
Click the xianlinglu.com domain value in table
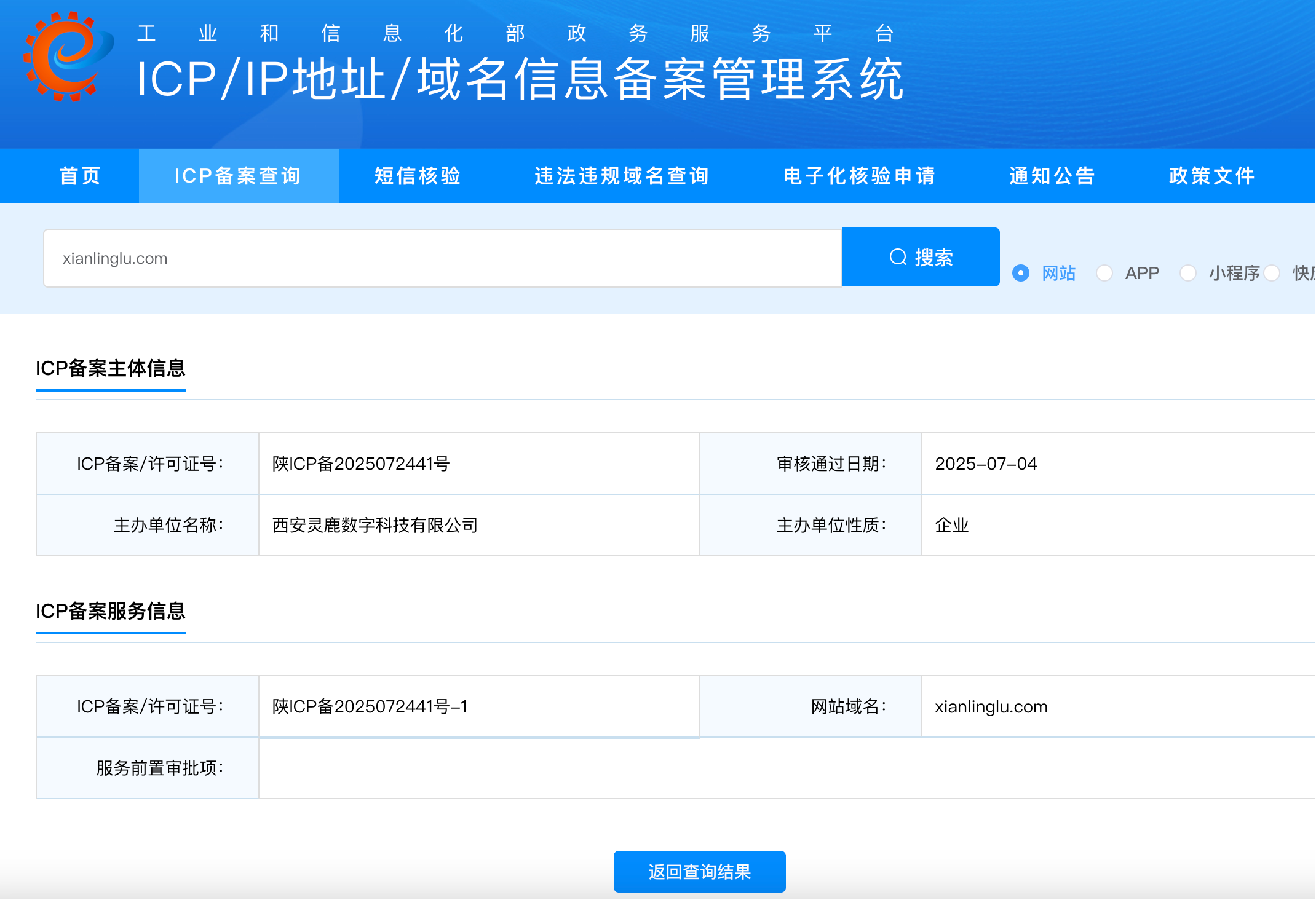click(x=991, y=707)
